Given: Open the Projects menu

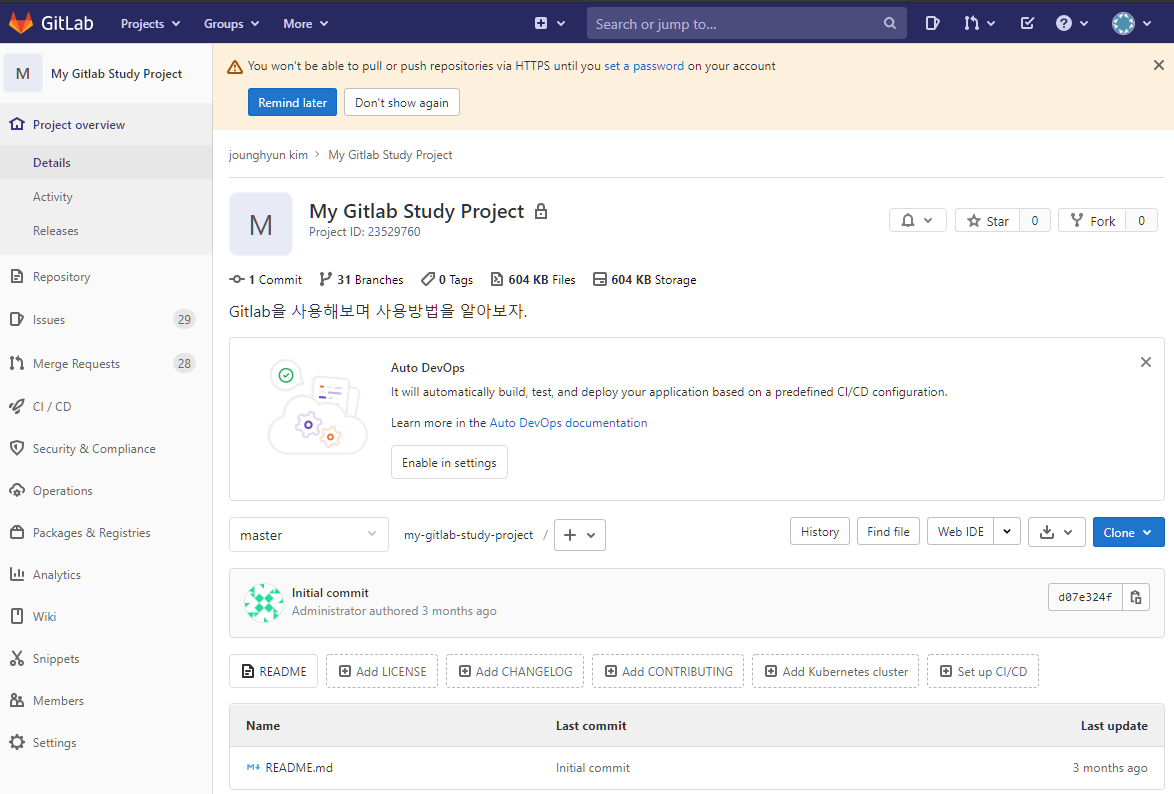Looking at the screenshot, I should pos(150,24).
